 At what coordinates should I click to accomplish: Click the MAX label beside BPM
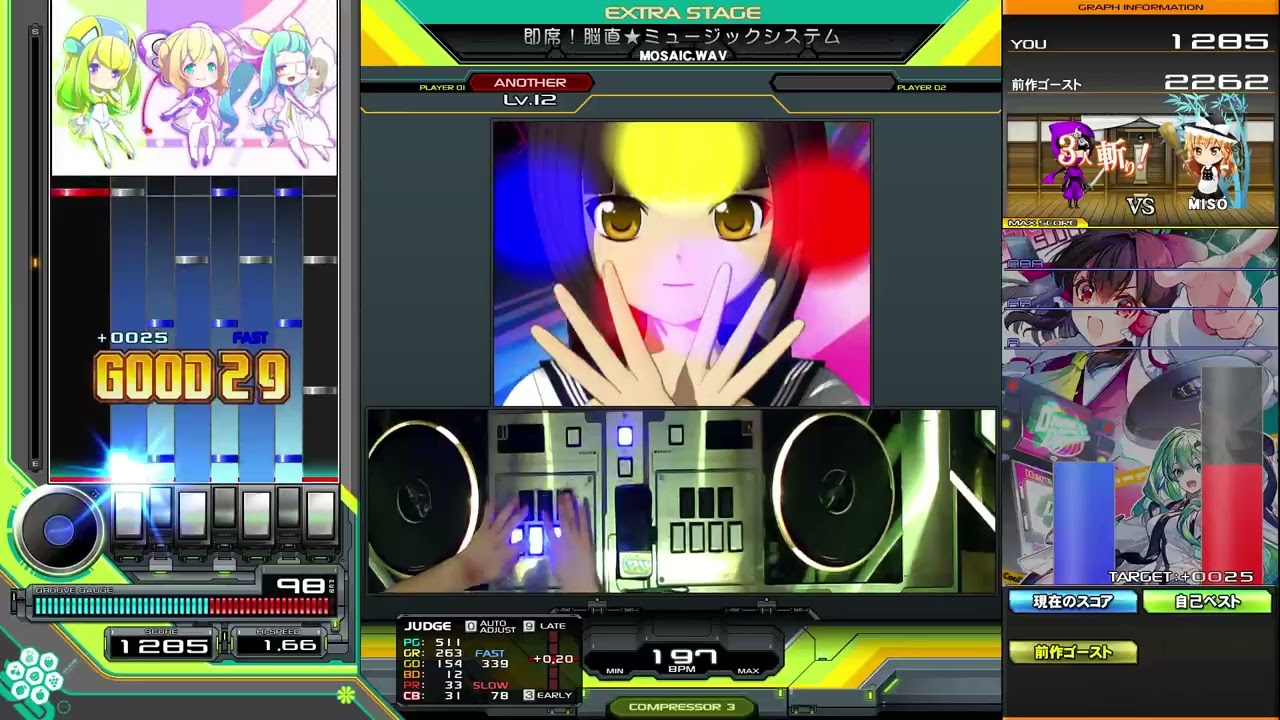click(x=748, y=671)
